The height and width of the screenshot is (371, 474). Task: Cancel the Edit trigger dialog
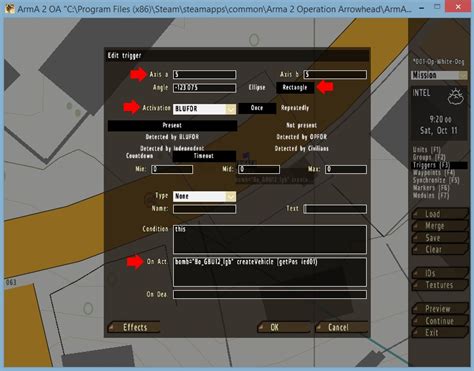342,327
